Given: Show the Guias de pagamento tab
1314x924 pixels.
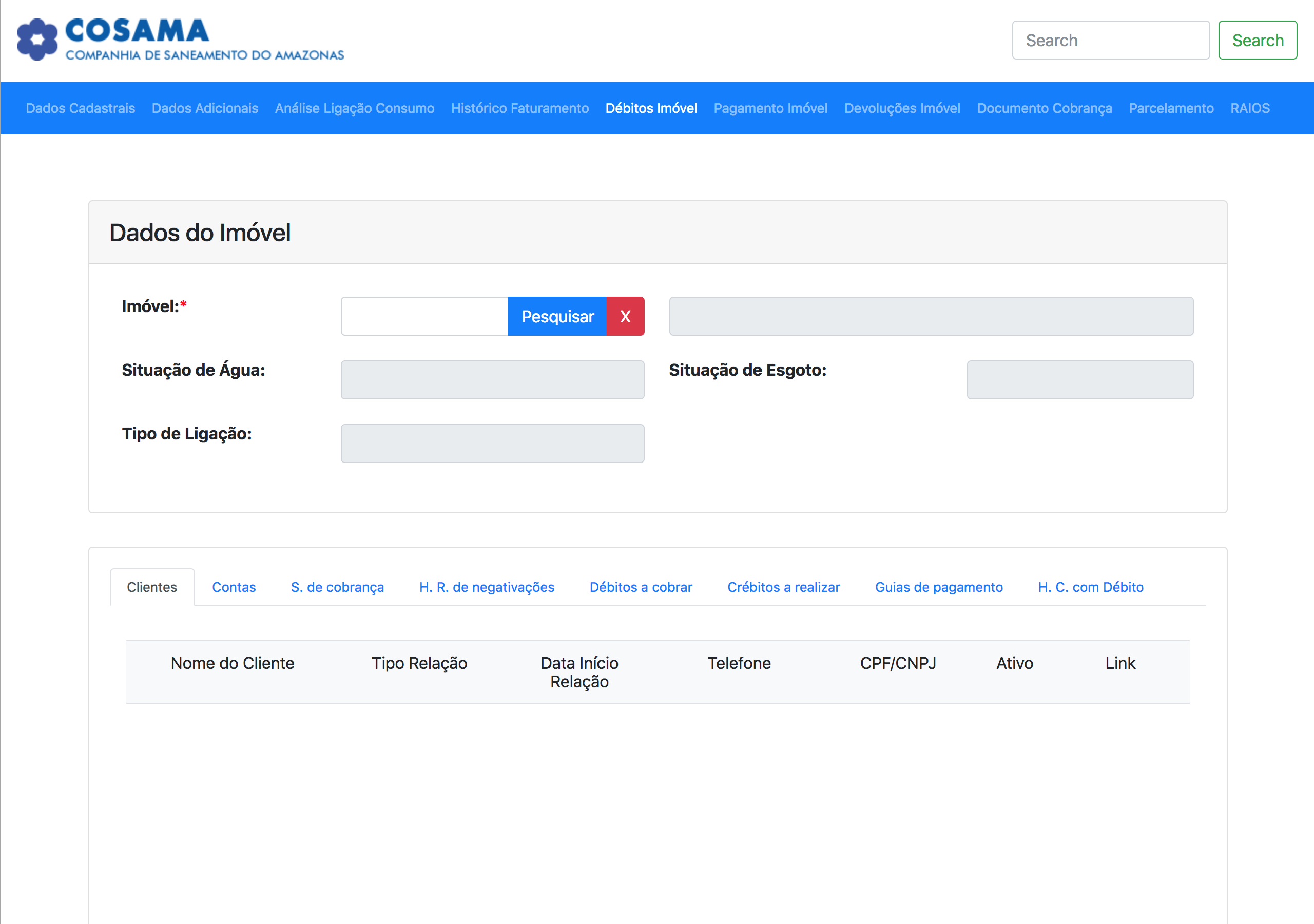Looking at the screenshot, I should (x=939, y=587).
